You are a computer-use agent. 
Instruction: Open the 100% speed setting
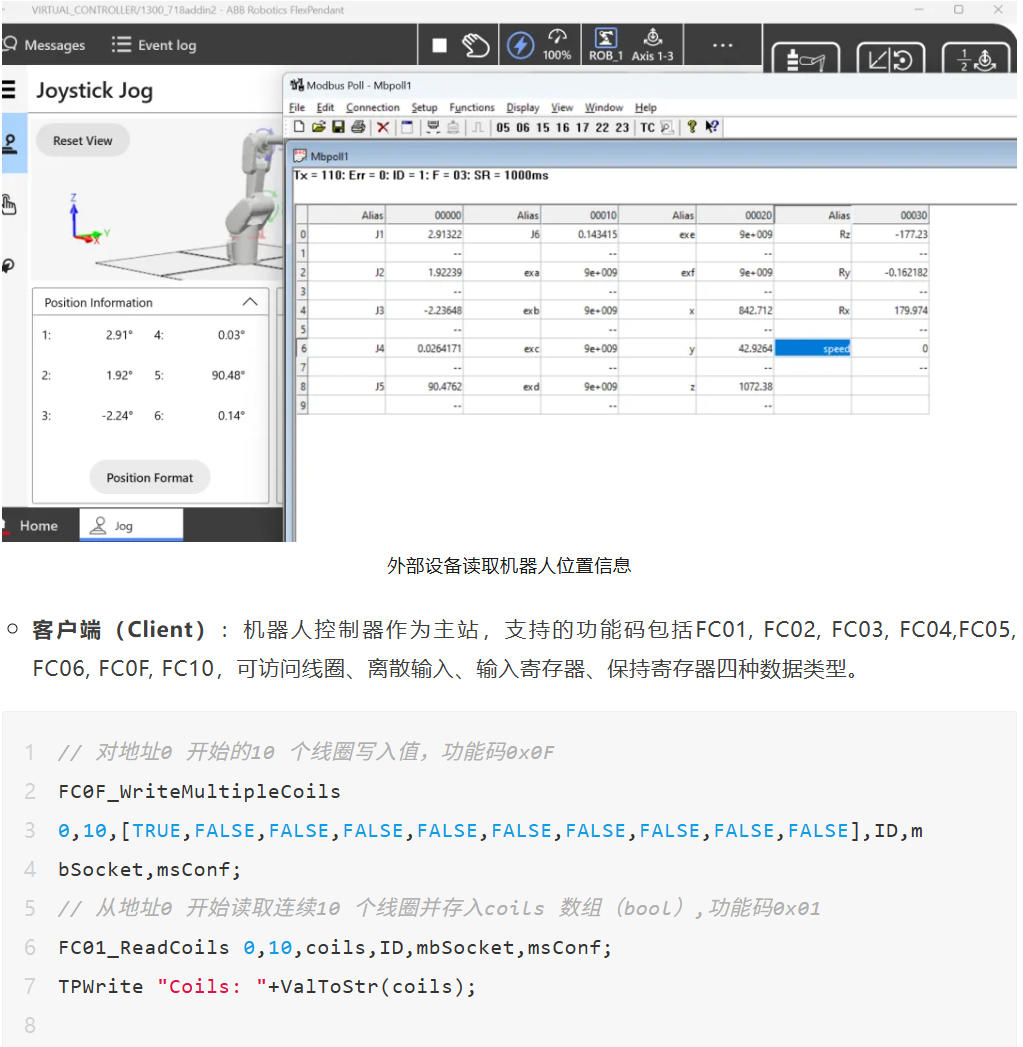pos(557,46)
